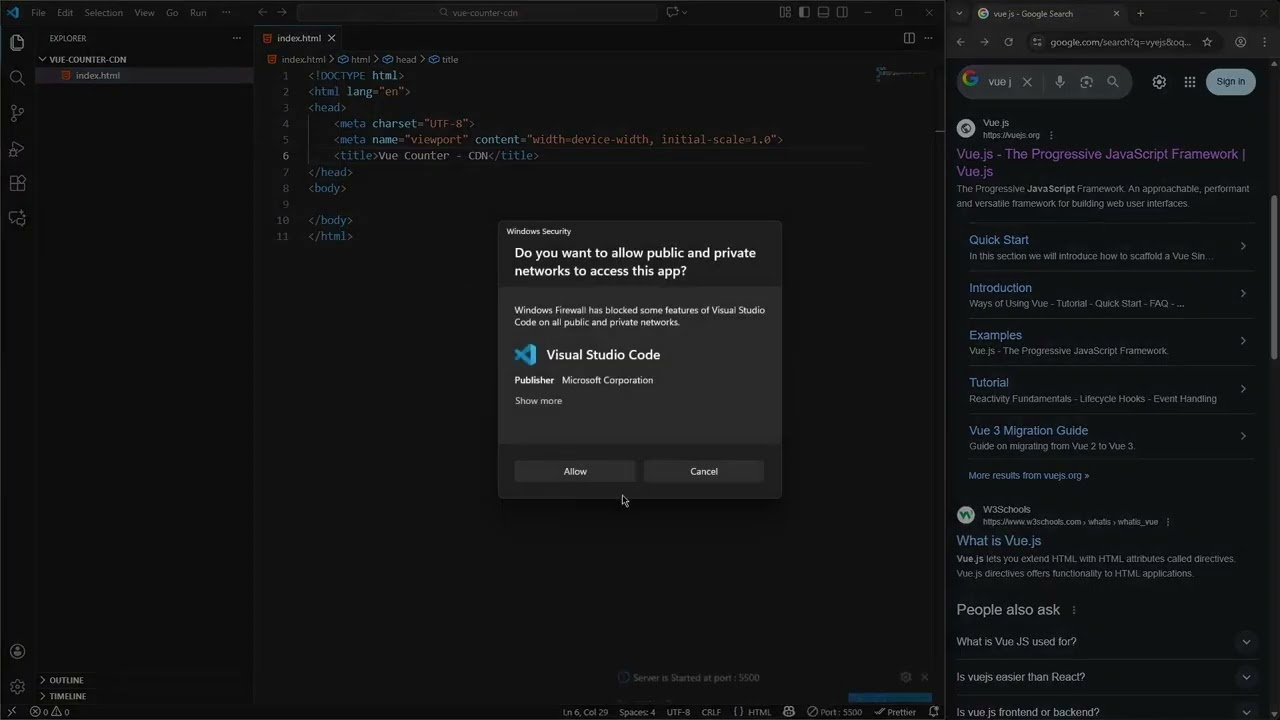Click the VS Code command center search box
The width and height of the screenshot is (1280, 720).
coord(477,13)
